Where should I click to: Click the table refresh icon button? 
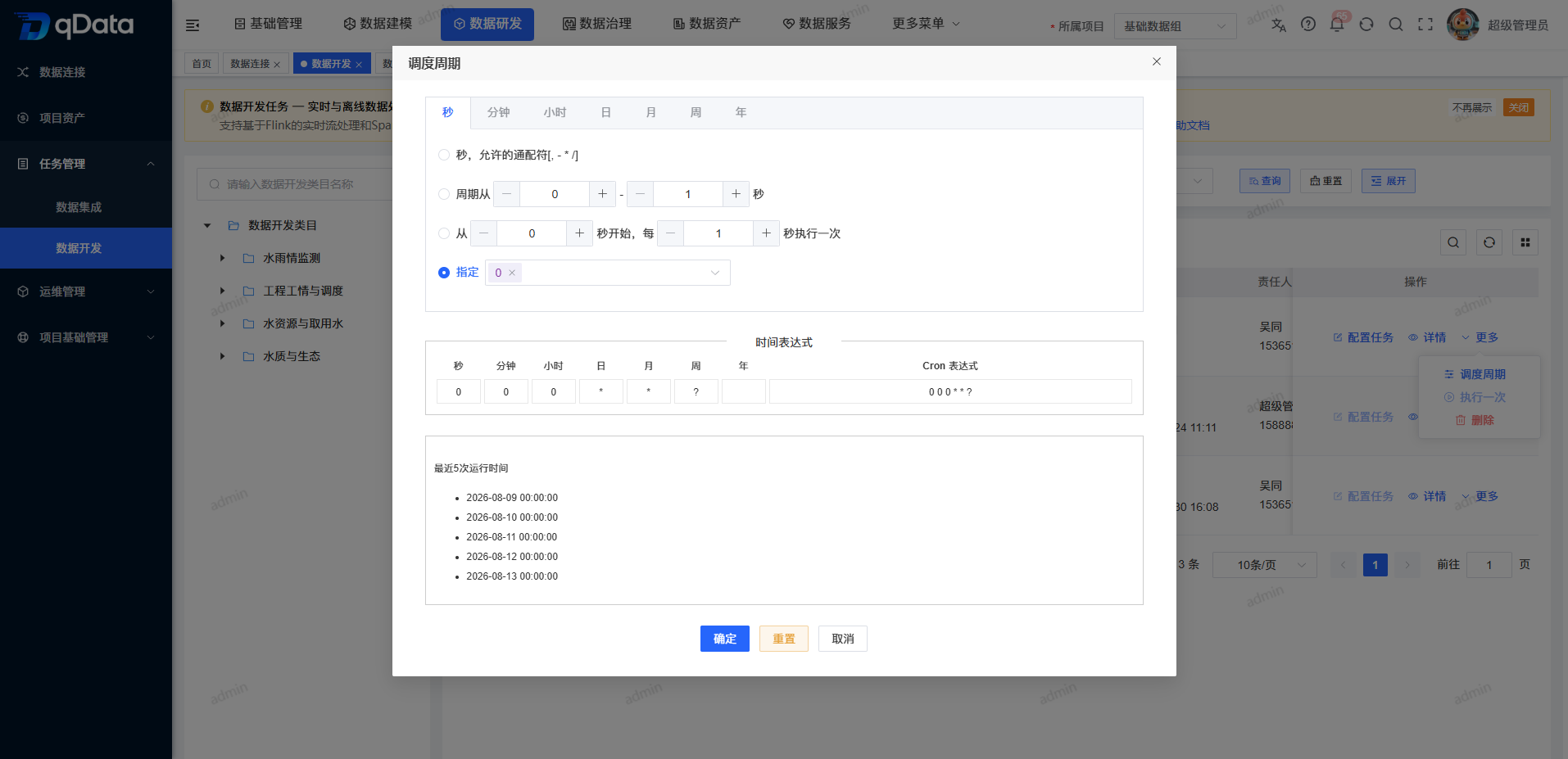coord(1489,242)
